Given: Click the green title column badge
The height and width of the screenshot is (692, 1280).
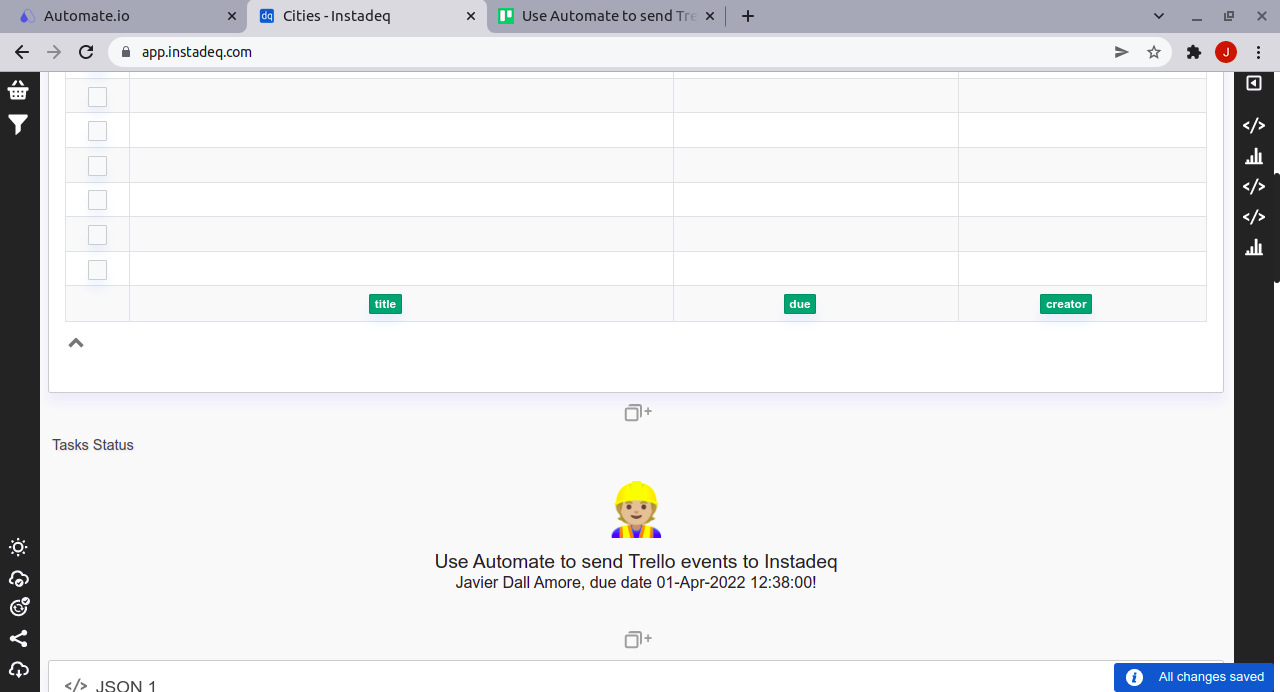Looking at the screenshot, I should 385,304.
